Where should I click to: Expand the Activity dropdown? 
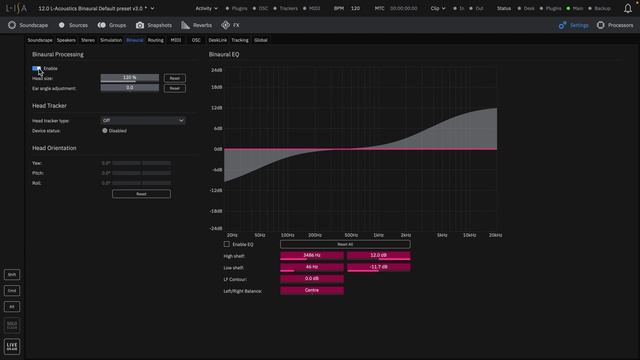[x=207, y=8]
